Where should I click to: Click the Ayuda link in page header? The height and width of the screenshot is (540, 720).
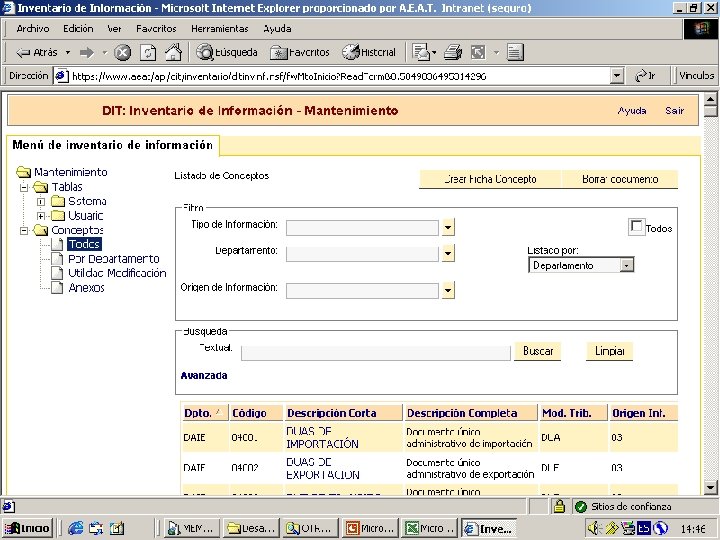tap(632, 111)
